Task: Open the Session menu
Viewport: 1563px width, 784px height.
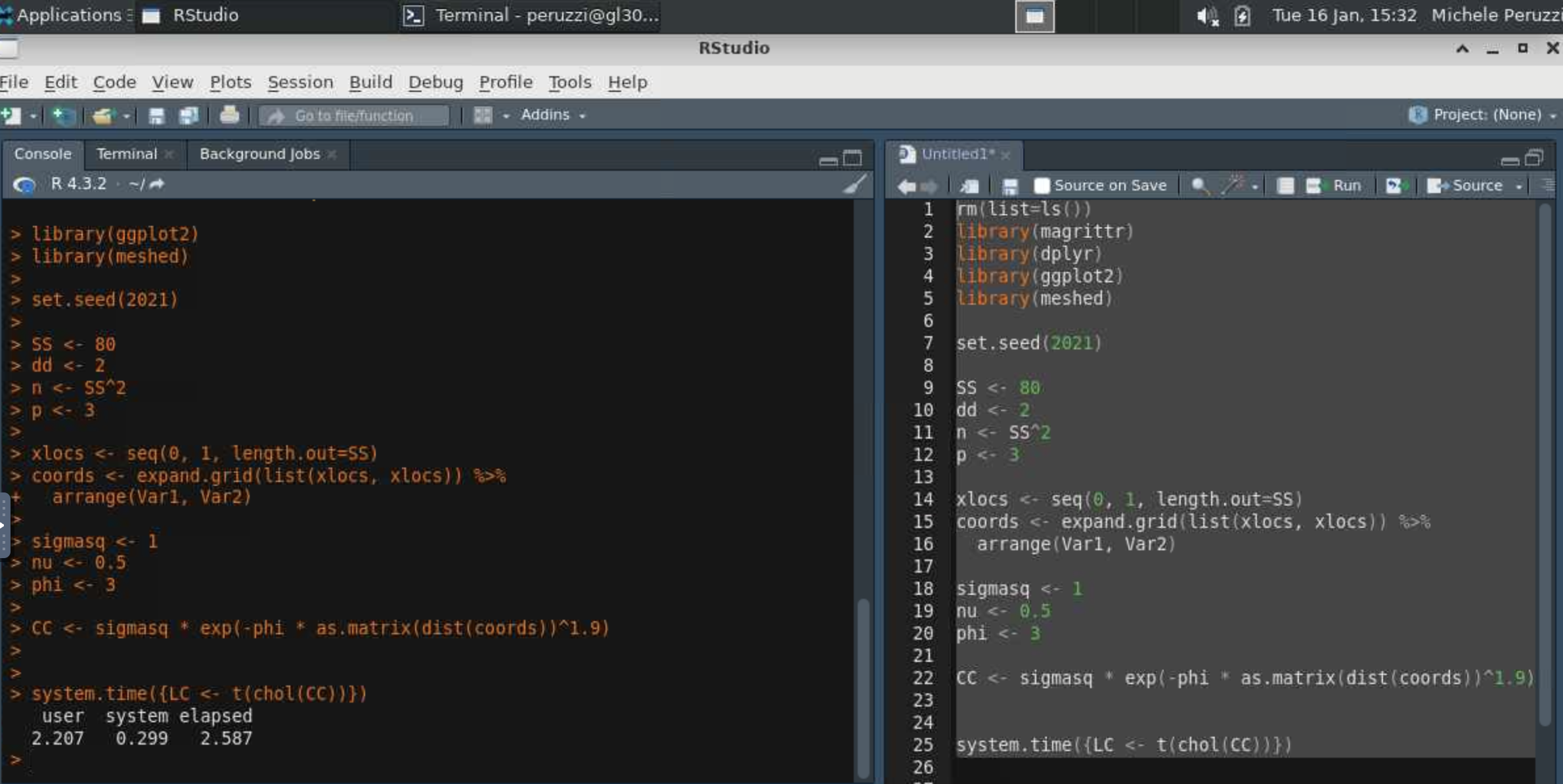Action: [x=300, y=82]
